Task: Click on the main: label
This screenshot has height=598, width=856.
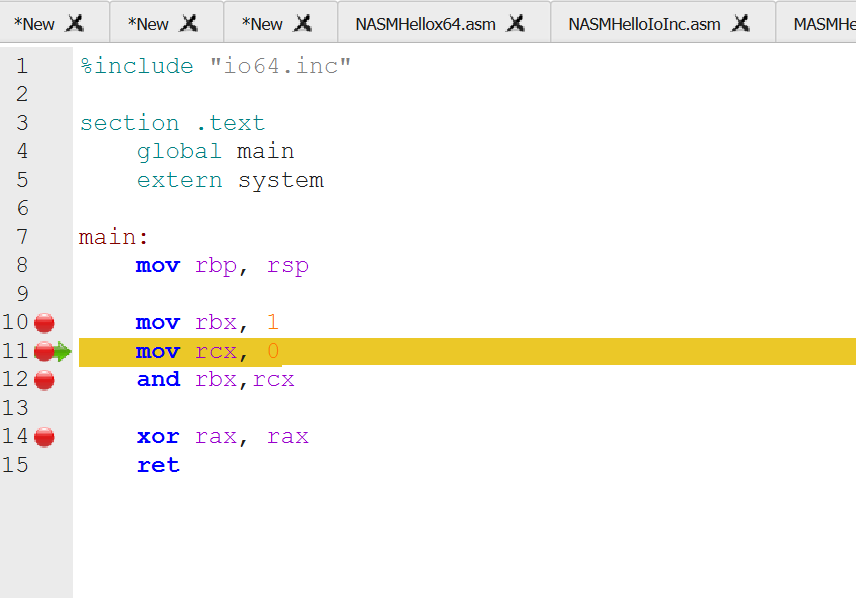Action: [x=113, y=238]
